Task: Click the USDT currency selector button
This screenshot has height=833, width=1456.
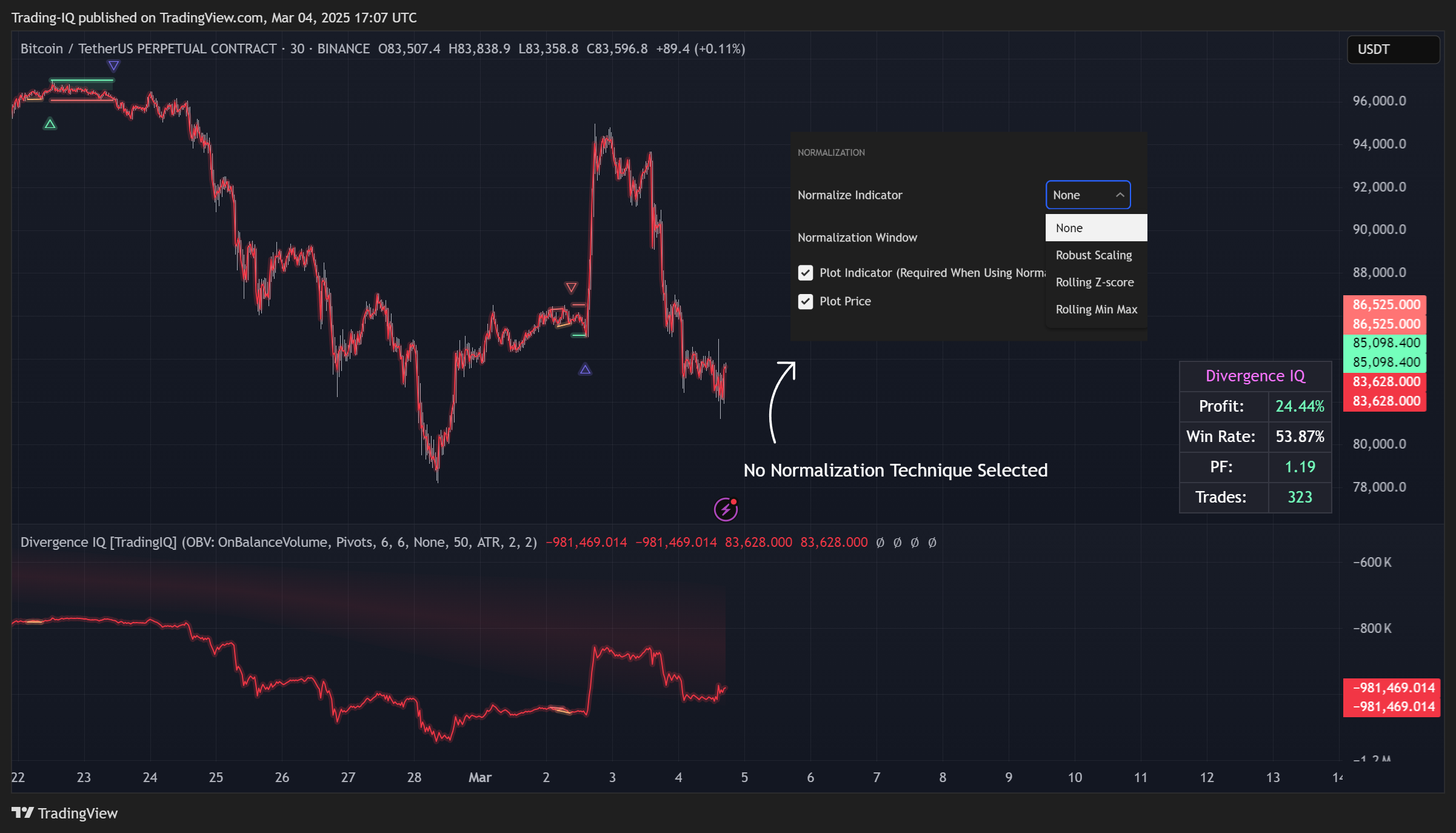Action: [x=1393, y=49]
